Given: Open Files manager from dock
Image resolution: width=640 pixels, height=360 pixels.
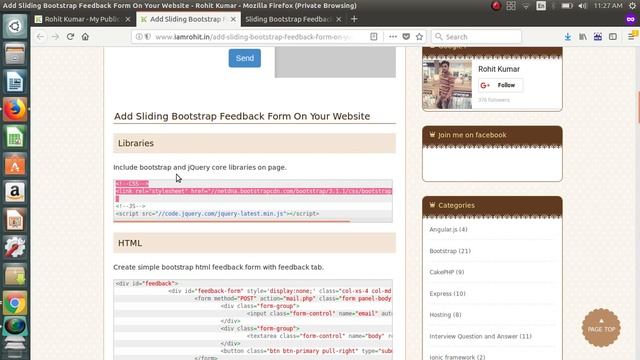Looking at the screenshot, I should (x=15, y=54).
